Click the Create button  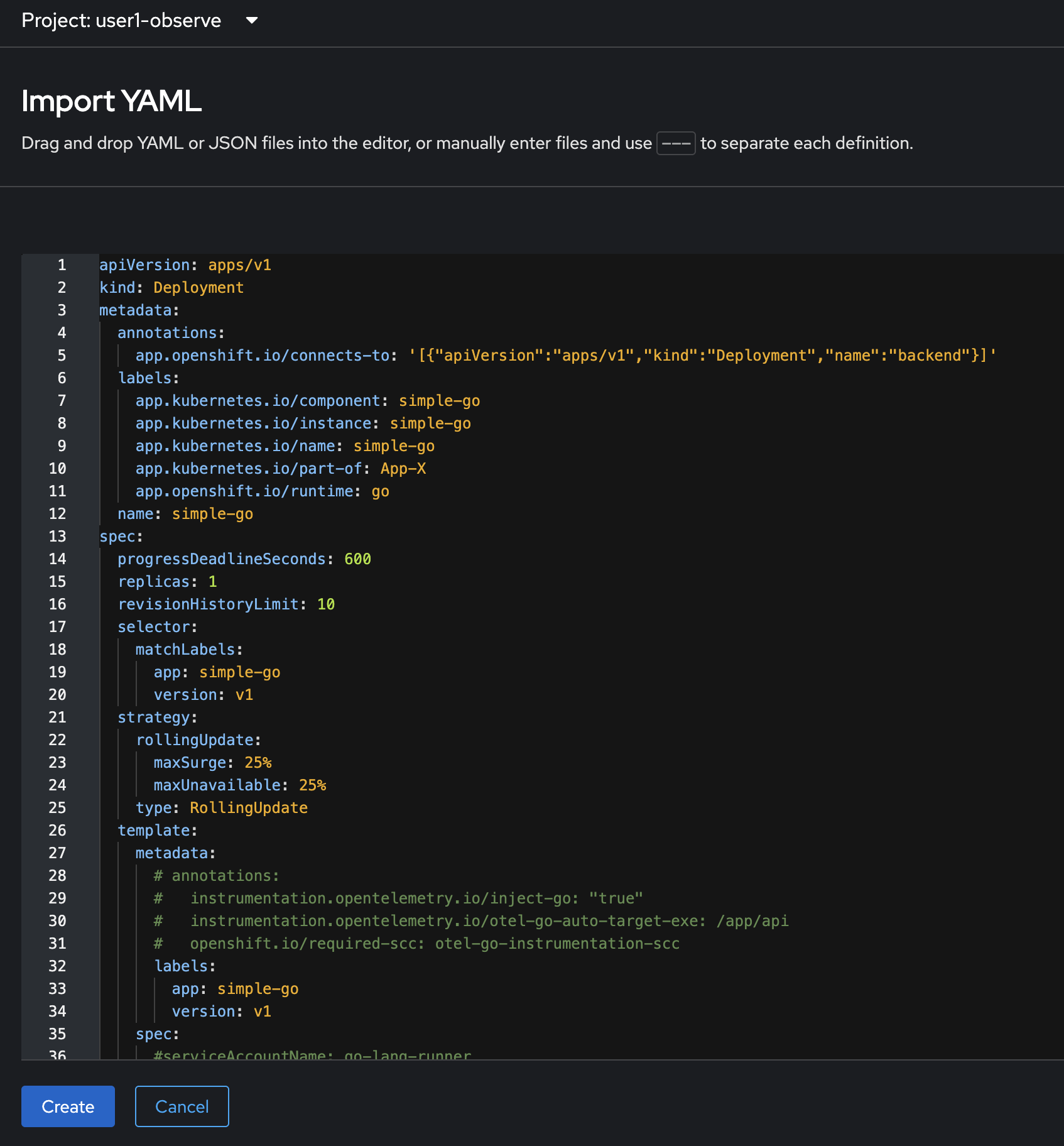68,1106
